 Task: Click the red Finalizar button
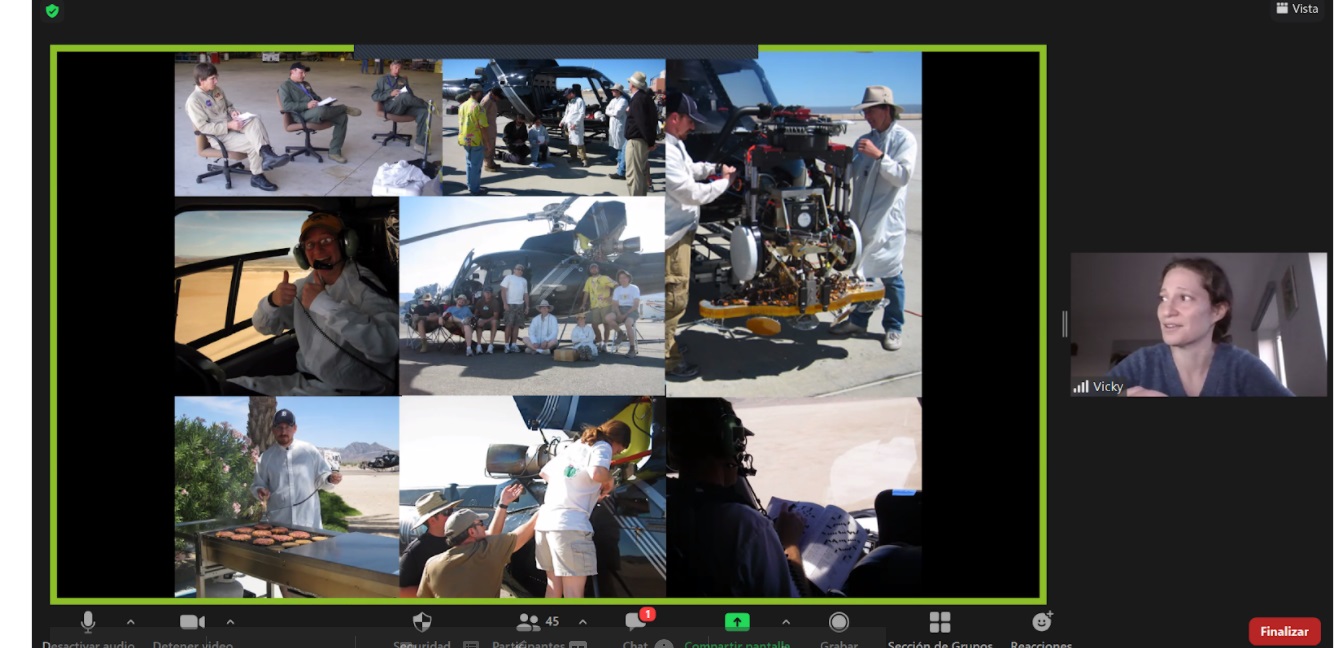(1284, 631)
